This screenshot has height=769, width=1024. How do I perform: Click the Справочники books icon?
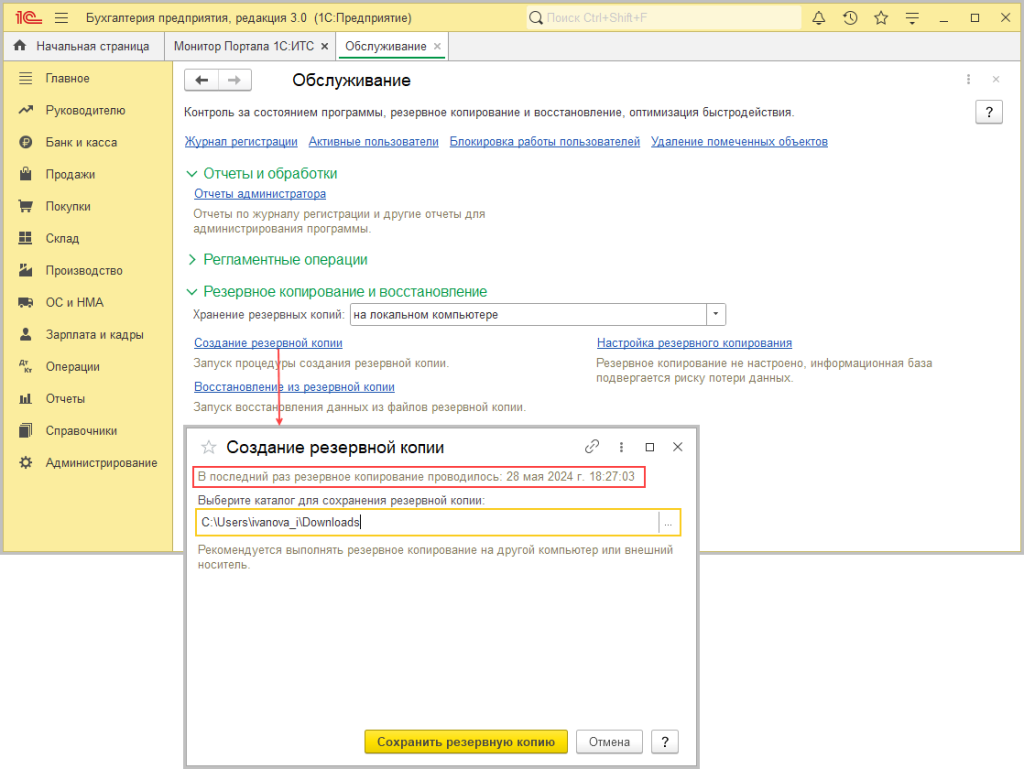point(25,430)
